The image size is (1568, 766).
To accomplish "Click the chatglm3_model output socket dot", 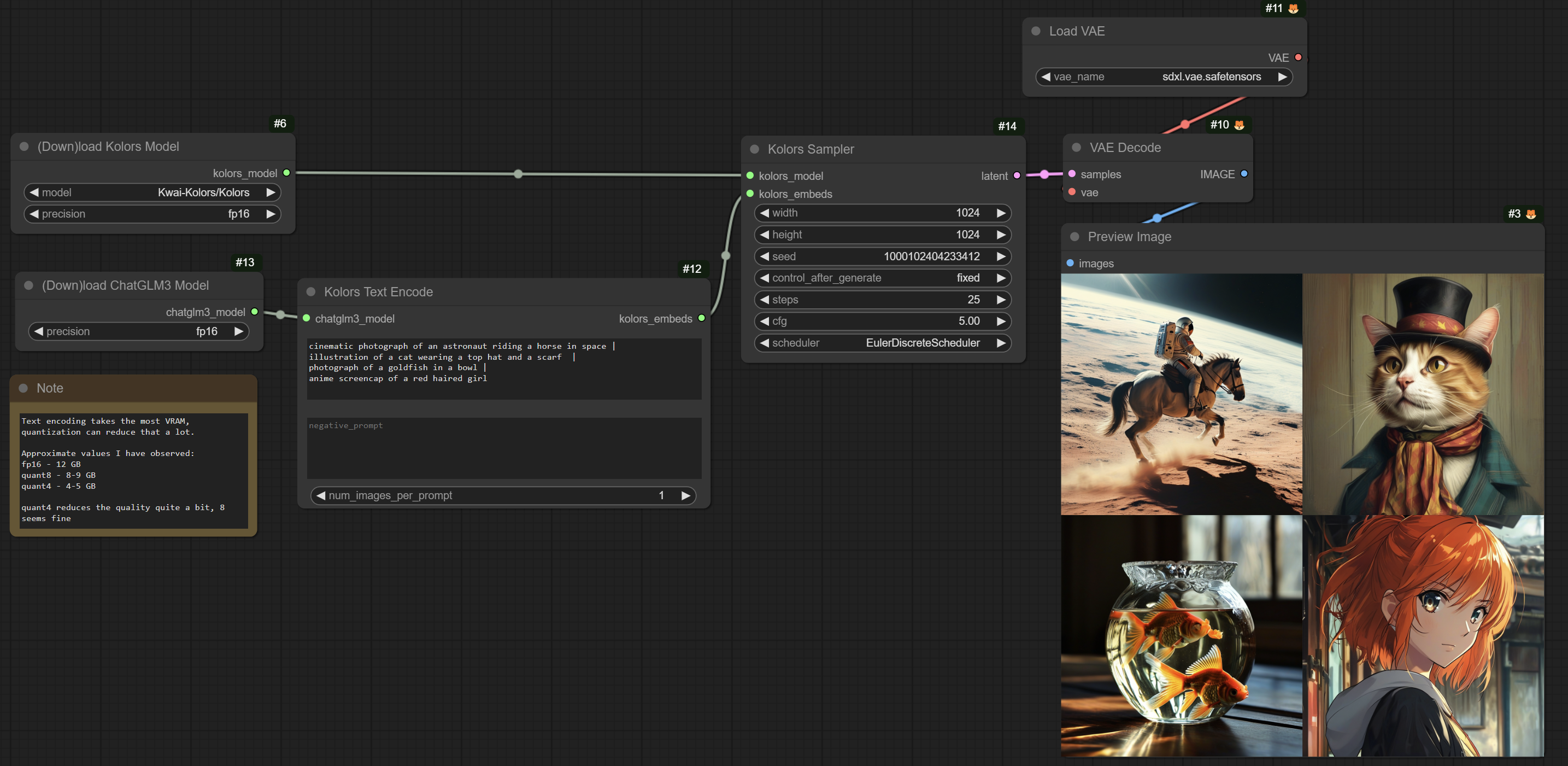I will (255, 312).
